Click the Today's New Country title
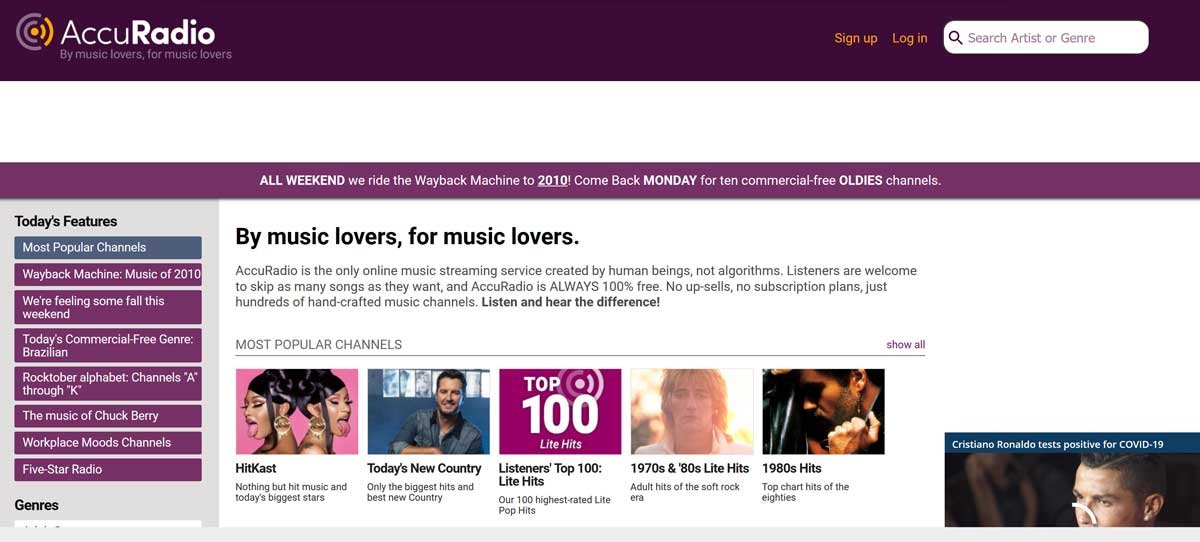1200x542 pixels. (x=424, y=468)
